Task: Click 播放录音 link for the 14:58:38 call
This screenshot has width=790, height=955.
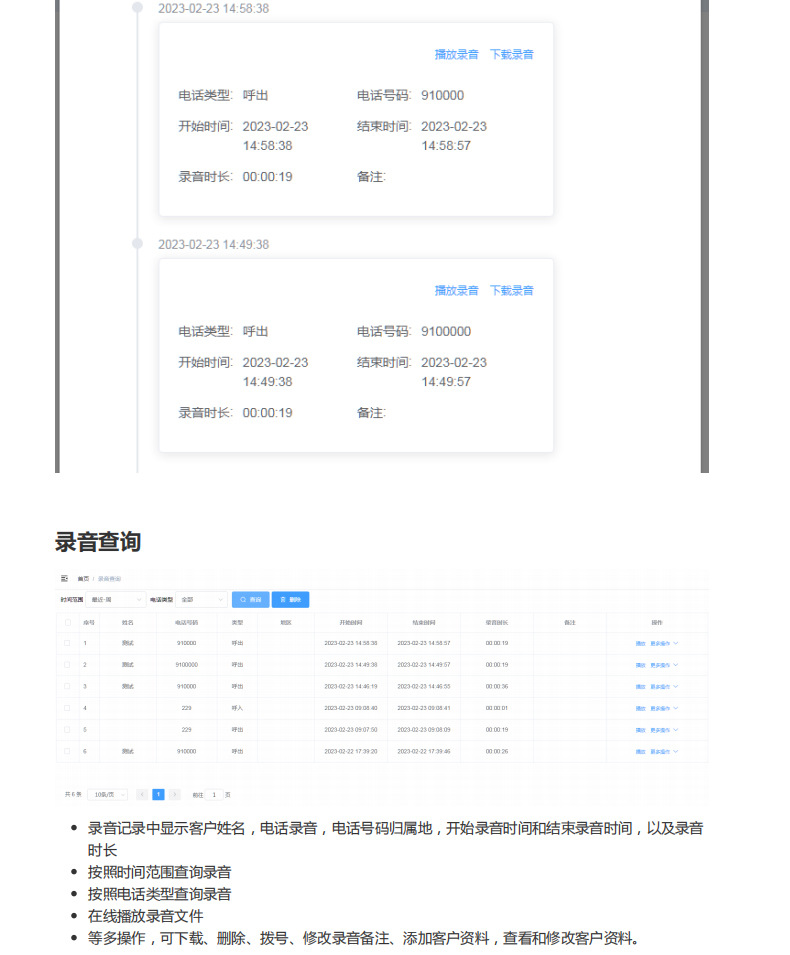Action: [456, 54]
